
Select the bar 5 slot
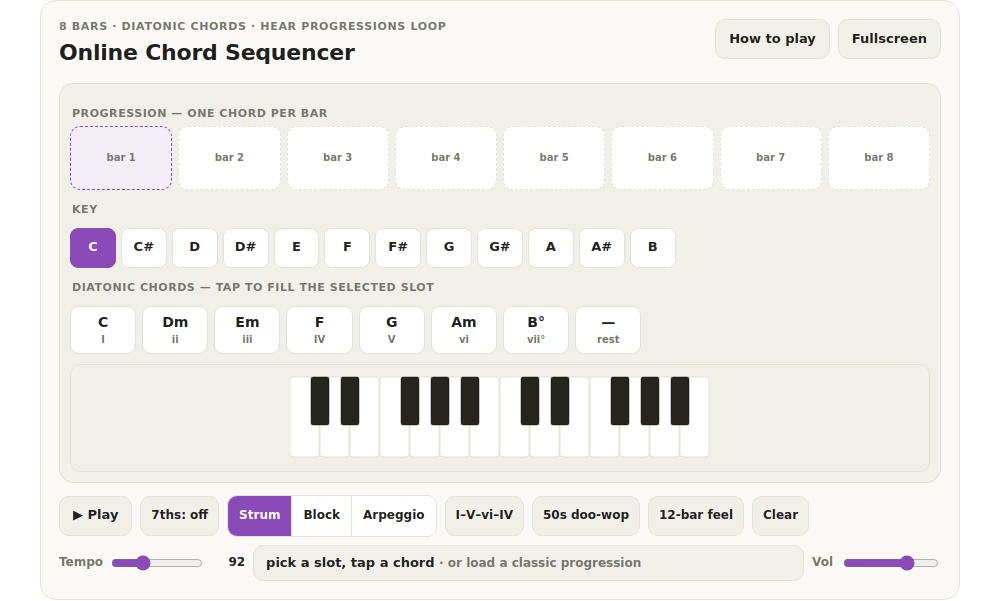pos(554,158)
